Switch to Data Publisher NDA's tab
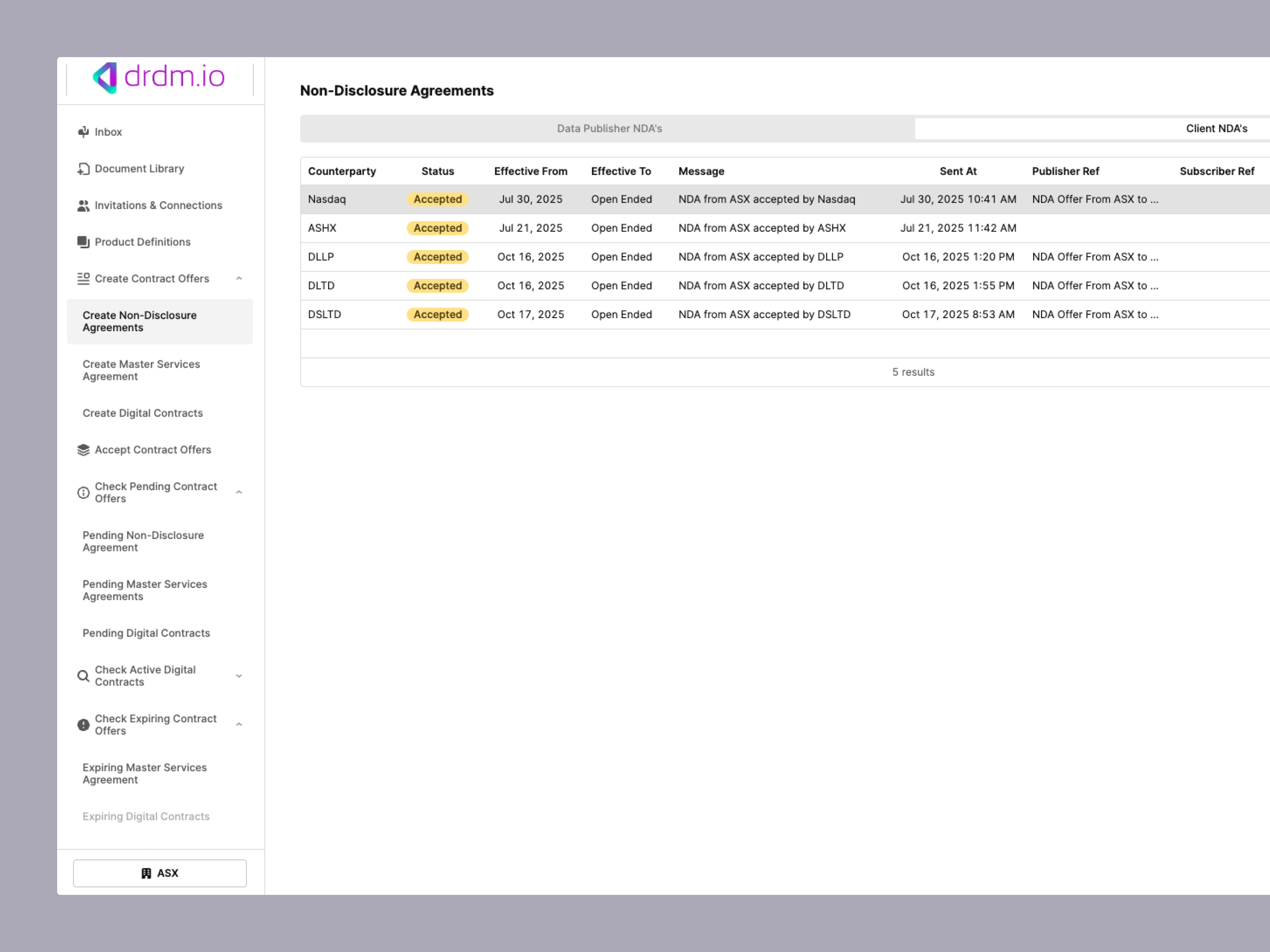The image size is (1270, 952). click(x=609, y=129)
